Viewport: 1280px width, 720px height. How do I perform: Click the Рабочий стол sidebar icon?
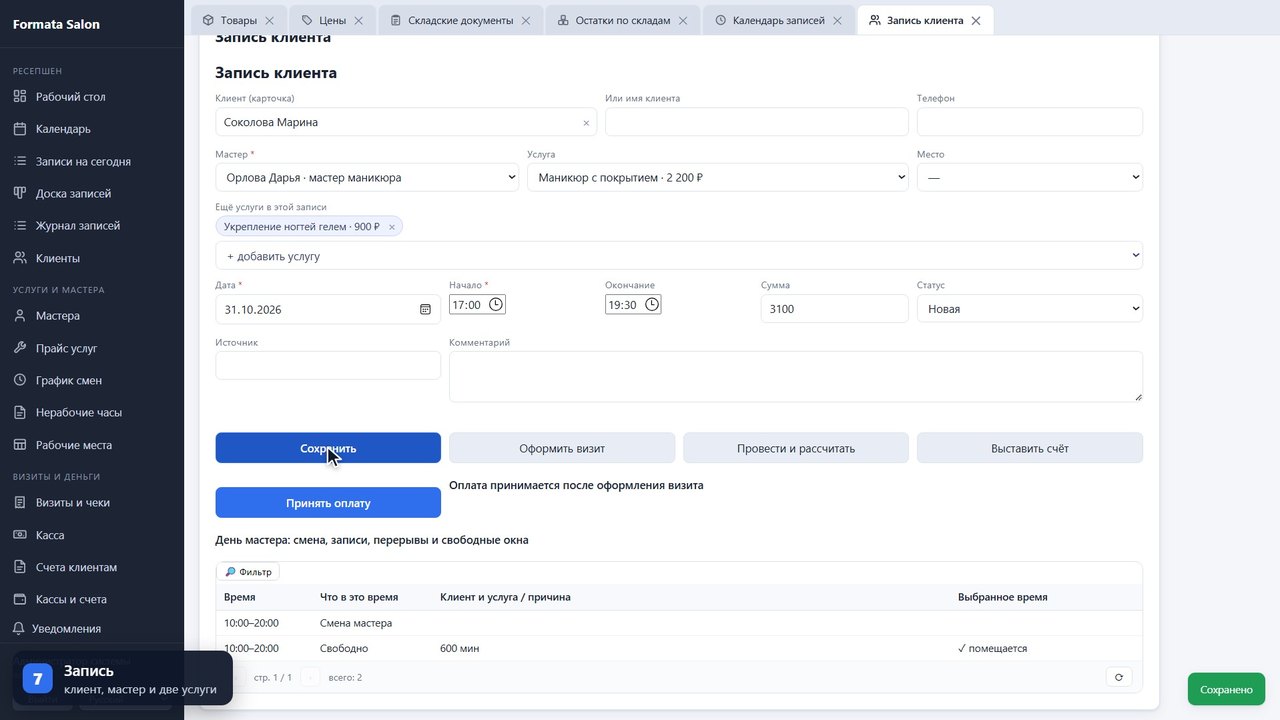tap(19, 97)
